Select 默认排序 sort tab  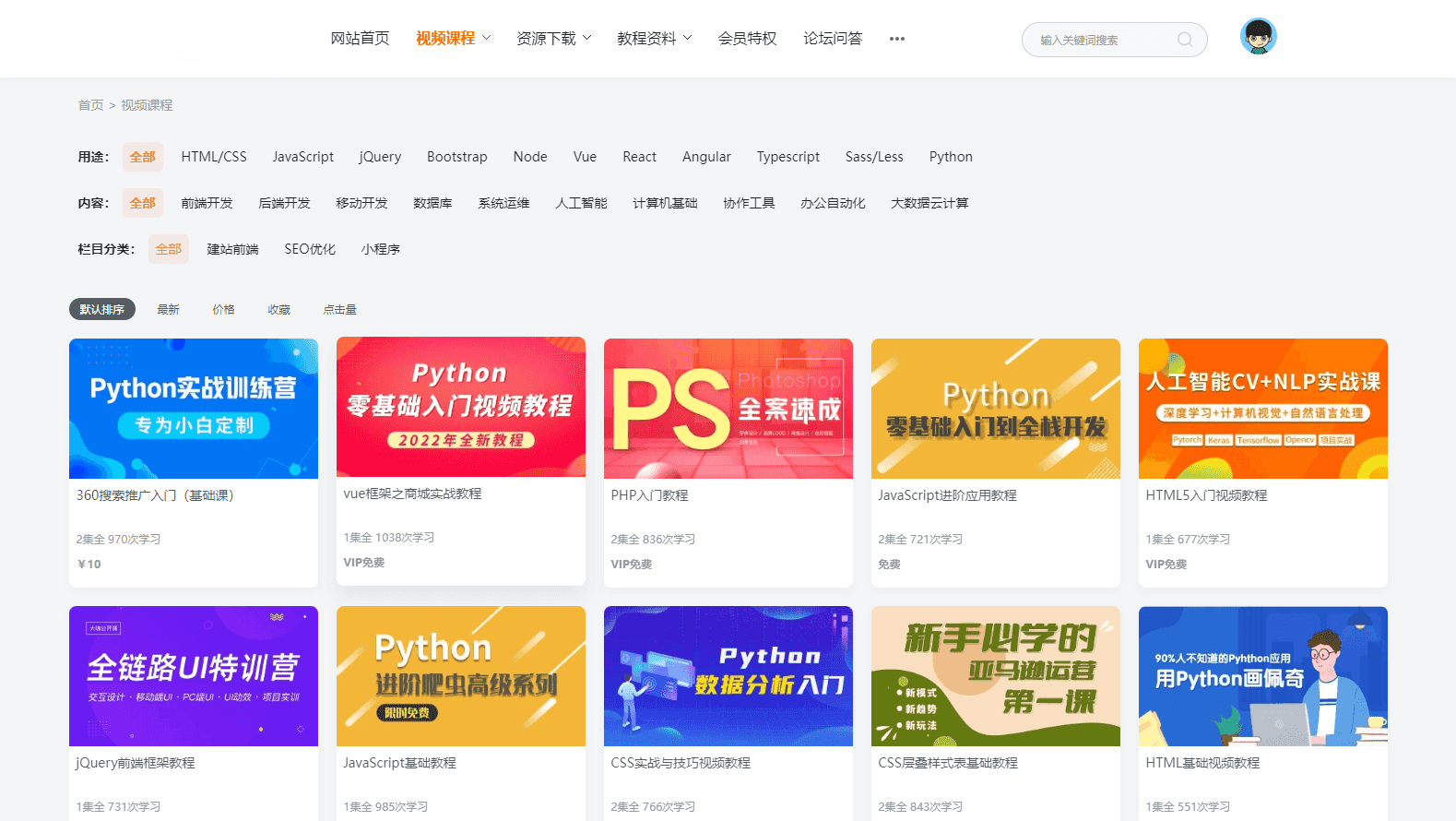pos(102,309)
